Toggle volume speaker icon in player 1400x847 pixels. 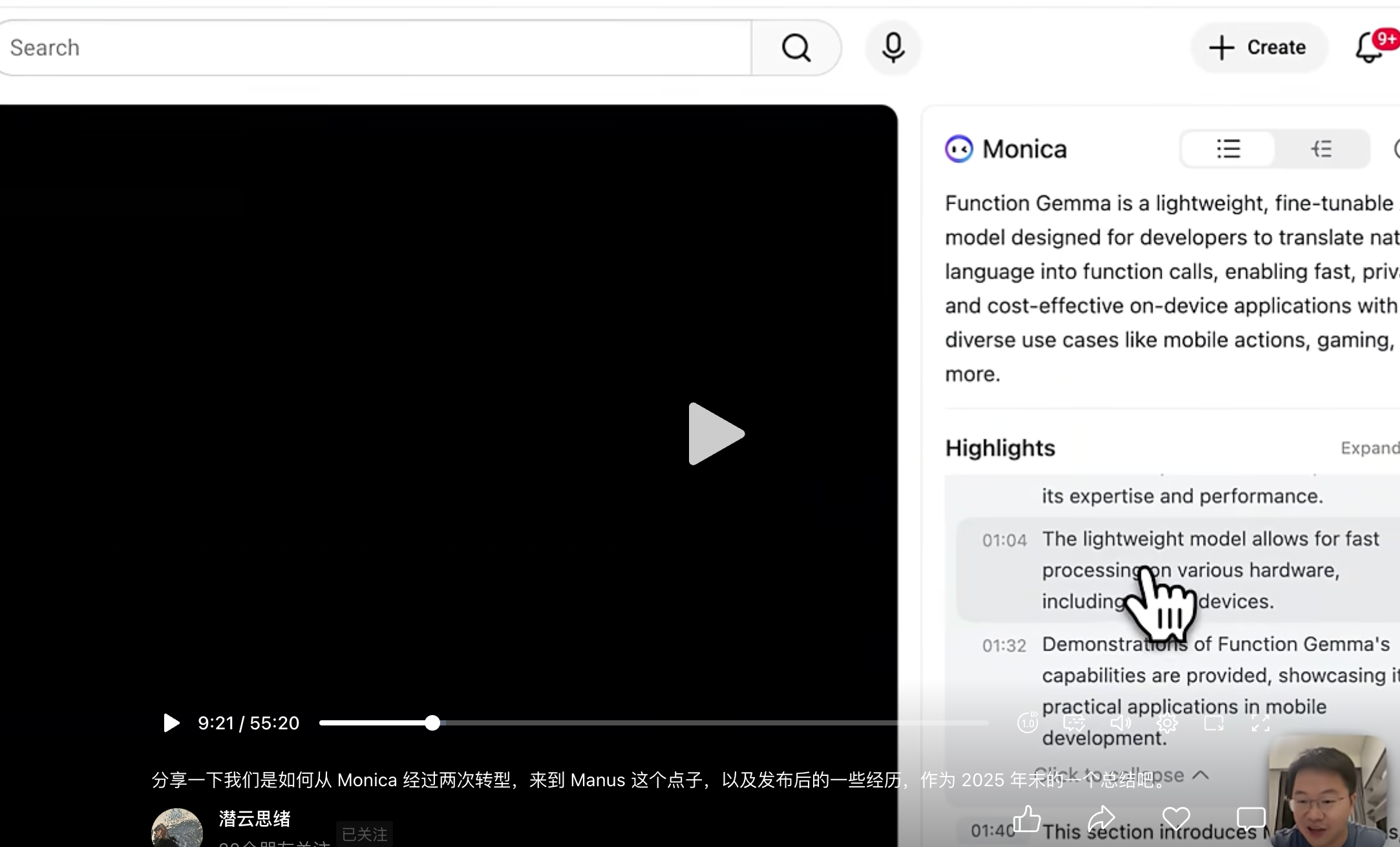pyautogui.click(x=1121, y=723)
